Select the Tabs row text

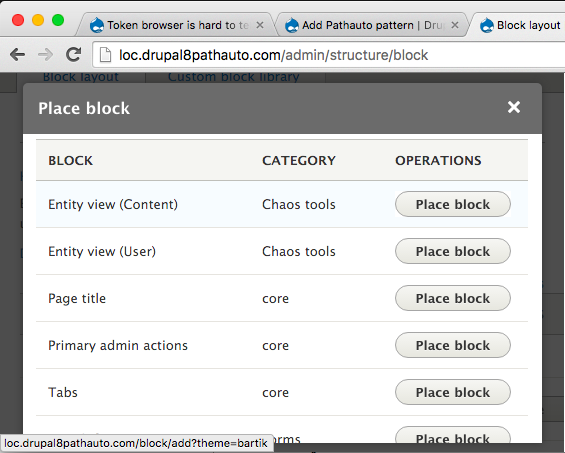(63, 392)
